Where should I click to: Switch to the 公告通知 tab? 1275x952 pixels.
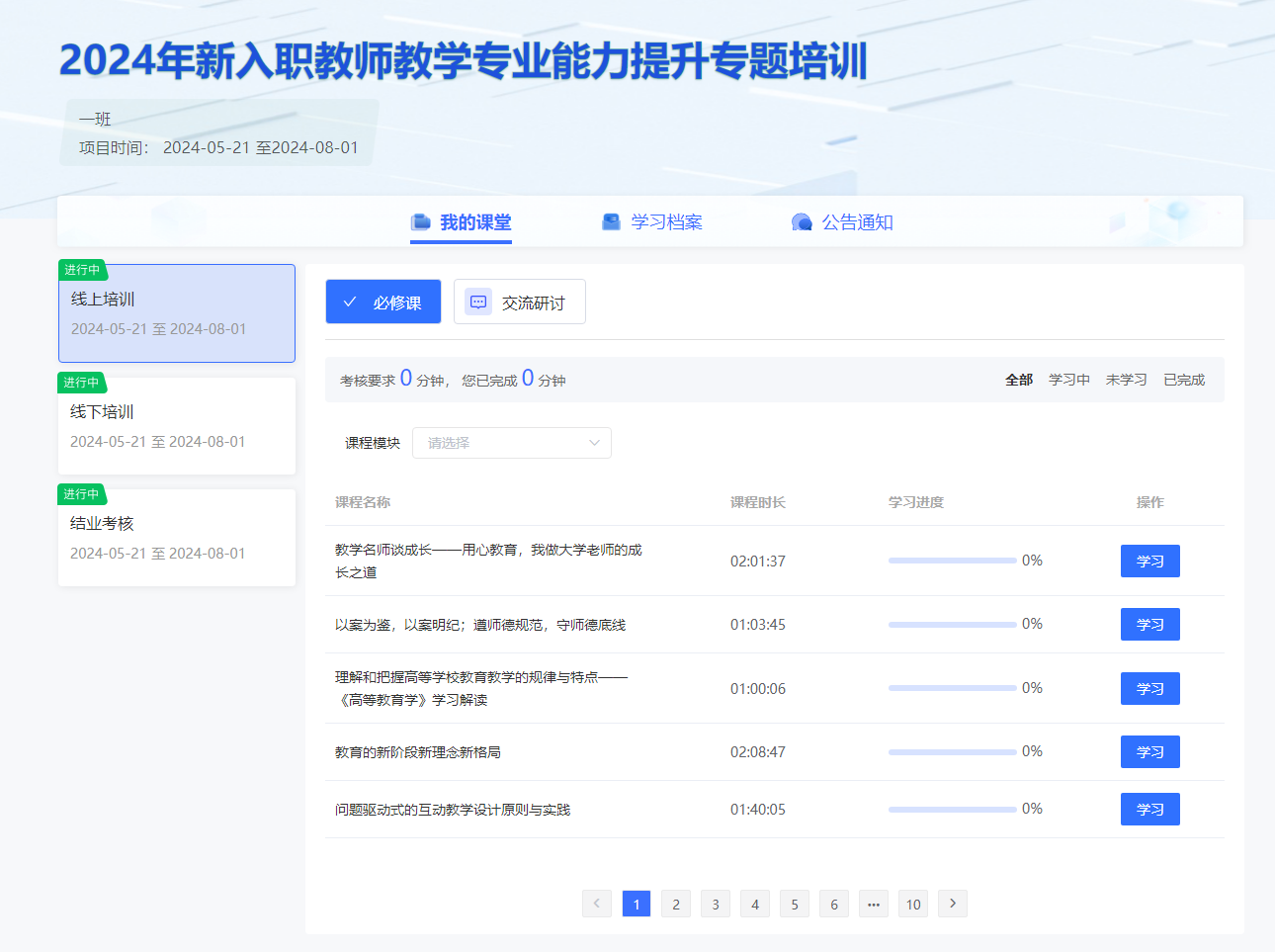pyautogui.click(x=857, y=222)
